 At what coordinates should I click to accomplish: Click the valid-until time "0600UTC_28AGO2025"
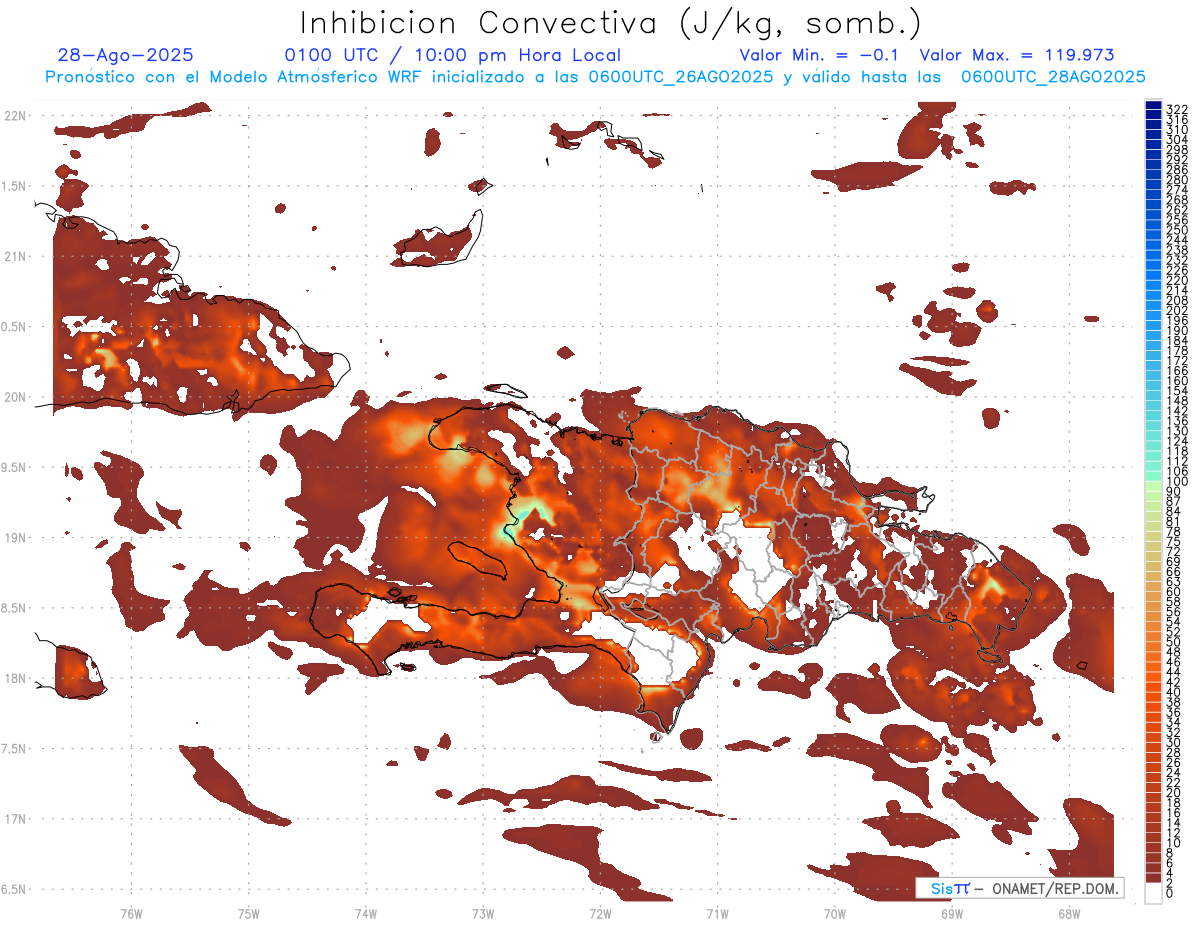click(x=1053, y=76)
